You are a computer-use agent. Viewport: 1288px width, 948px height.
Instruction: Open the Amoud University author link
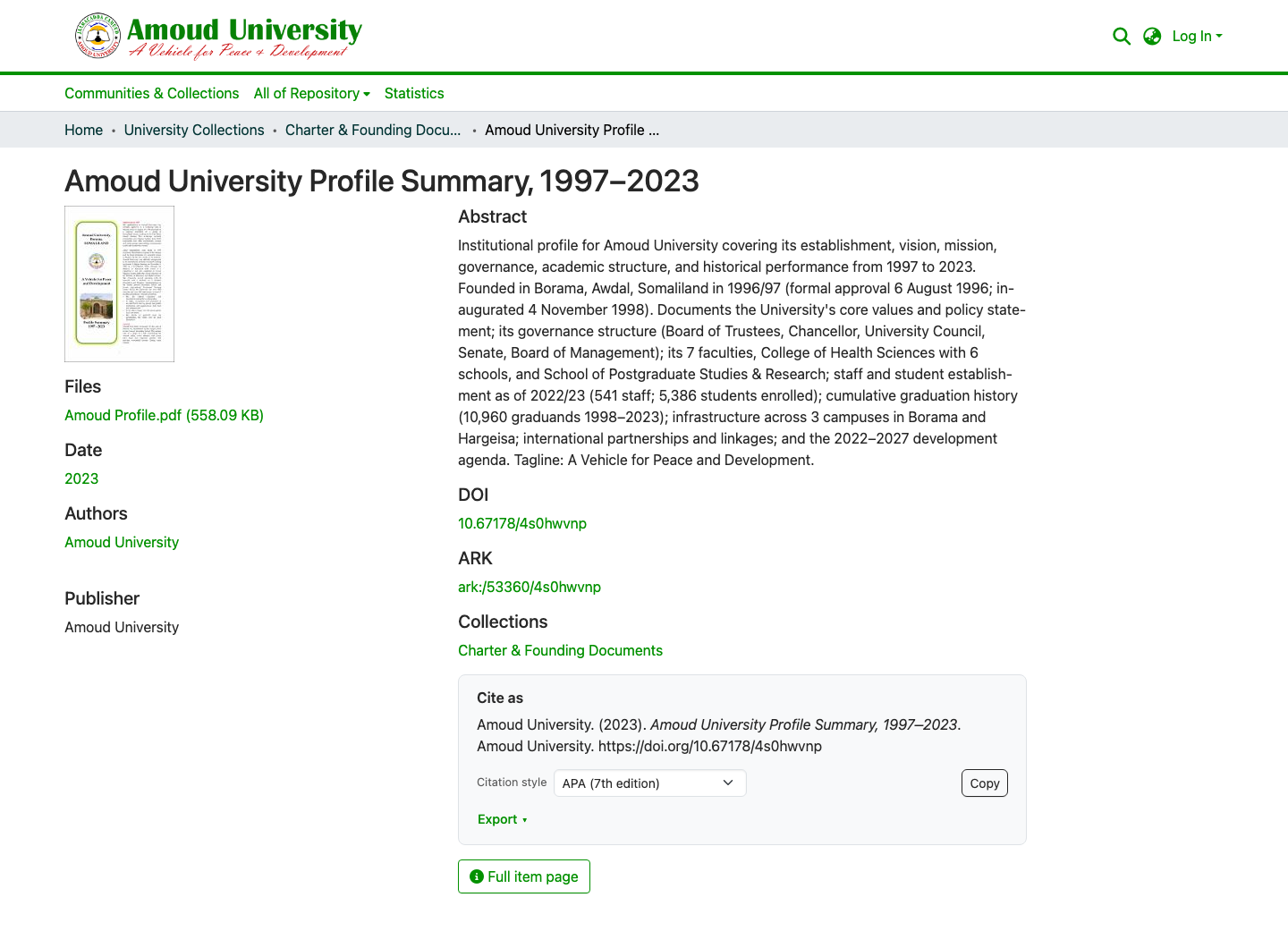122,542
